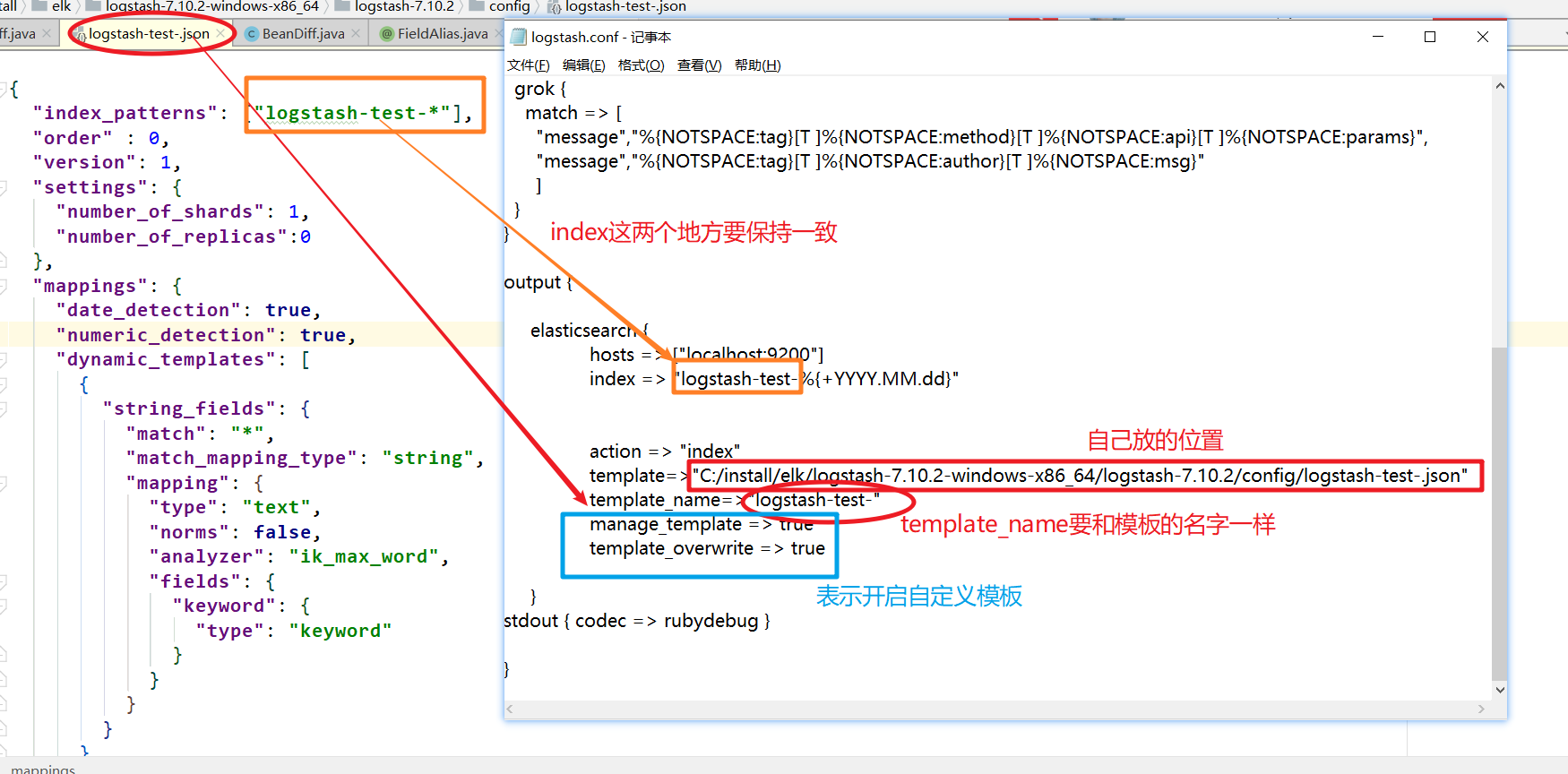Switch to the logstash-test-.json tab
The width and height of the screenshot is (1568, 774).
(x=149, y=33)
